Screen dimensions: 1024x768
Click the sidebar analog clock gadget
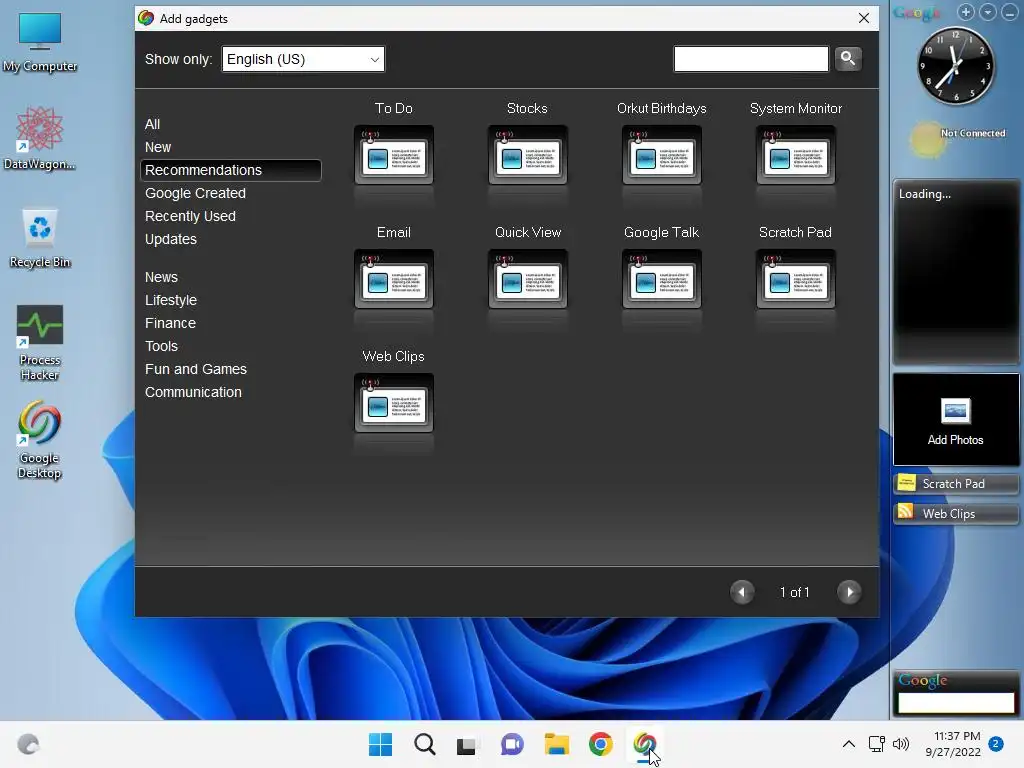point(955,65)
